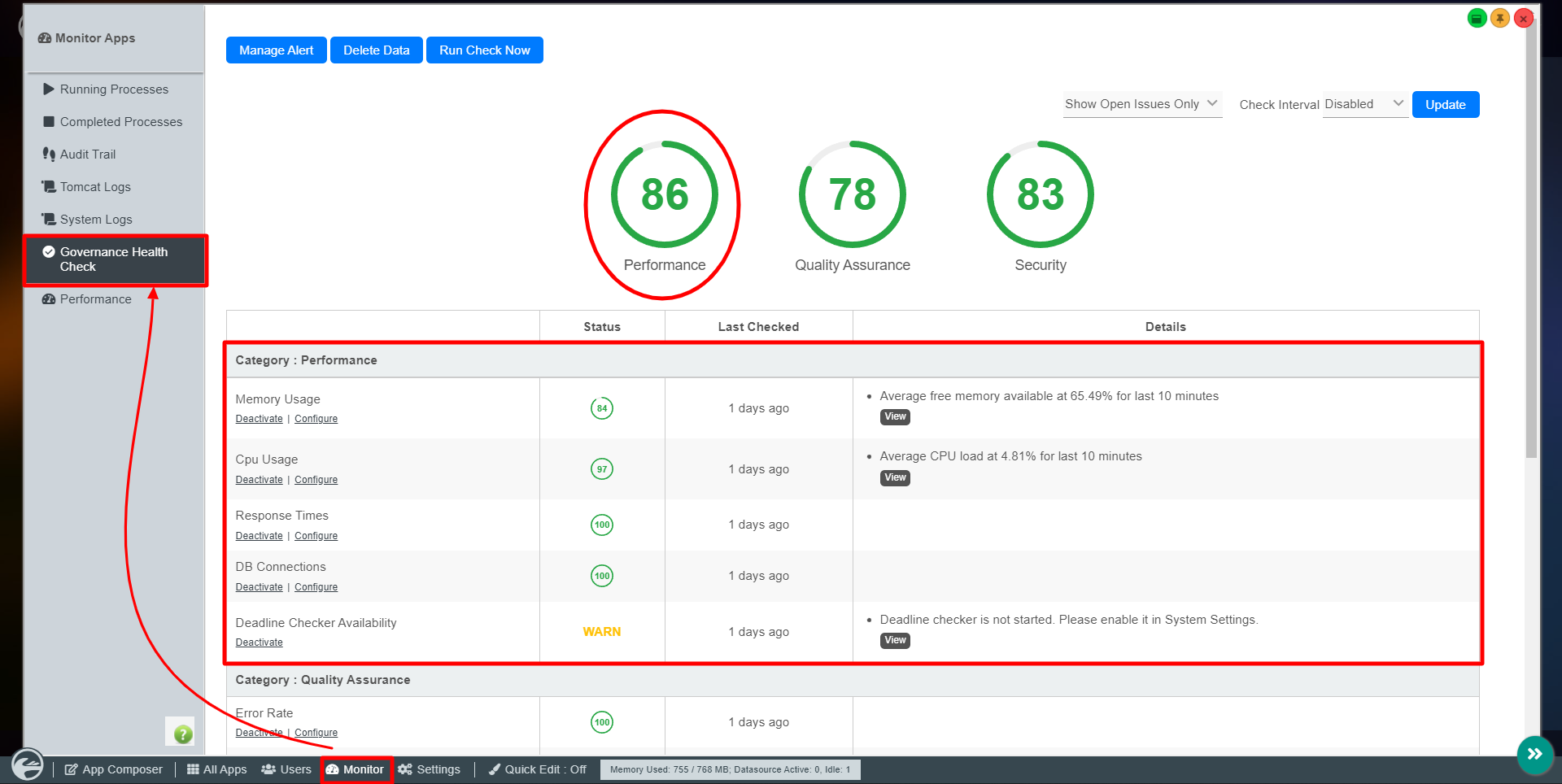Open the Show Open Issues Only dropdown

click(x=1141, y=104)
